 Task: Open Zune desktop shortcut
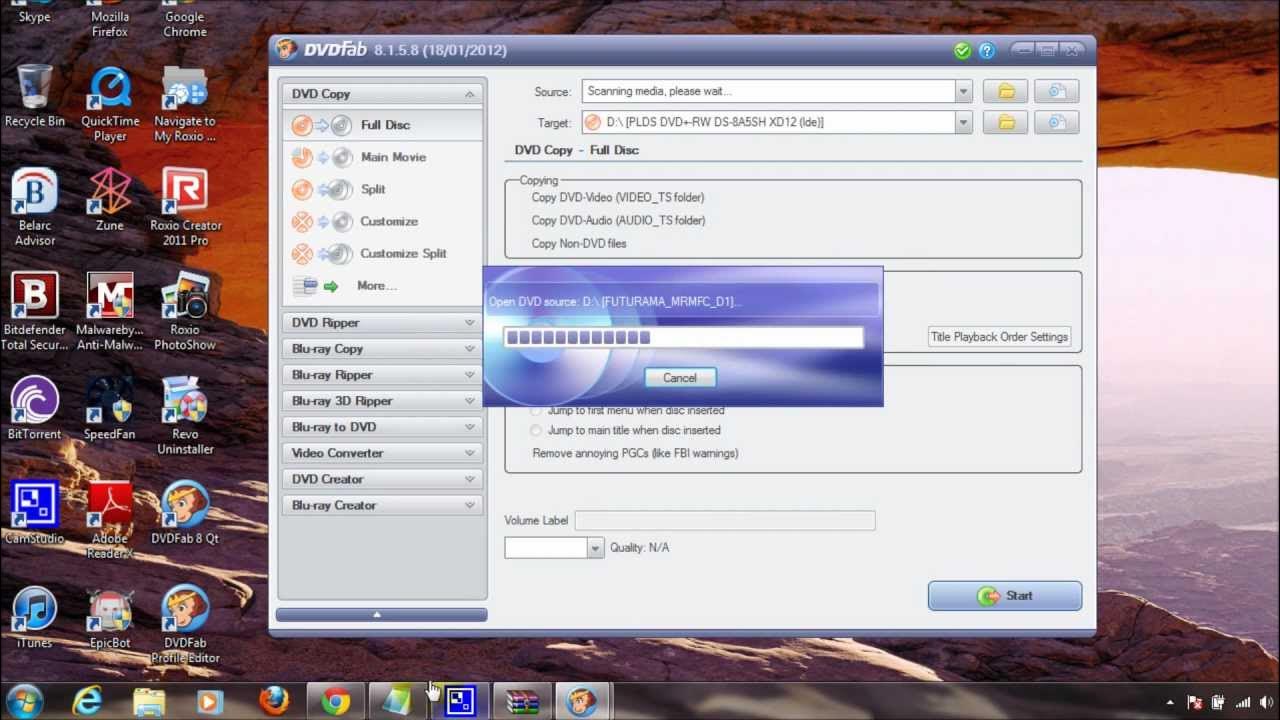pyautogui.click(x=110, y=200)
